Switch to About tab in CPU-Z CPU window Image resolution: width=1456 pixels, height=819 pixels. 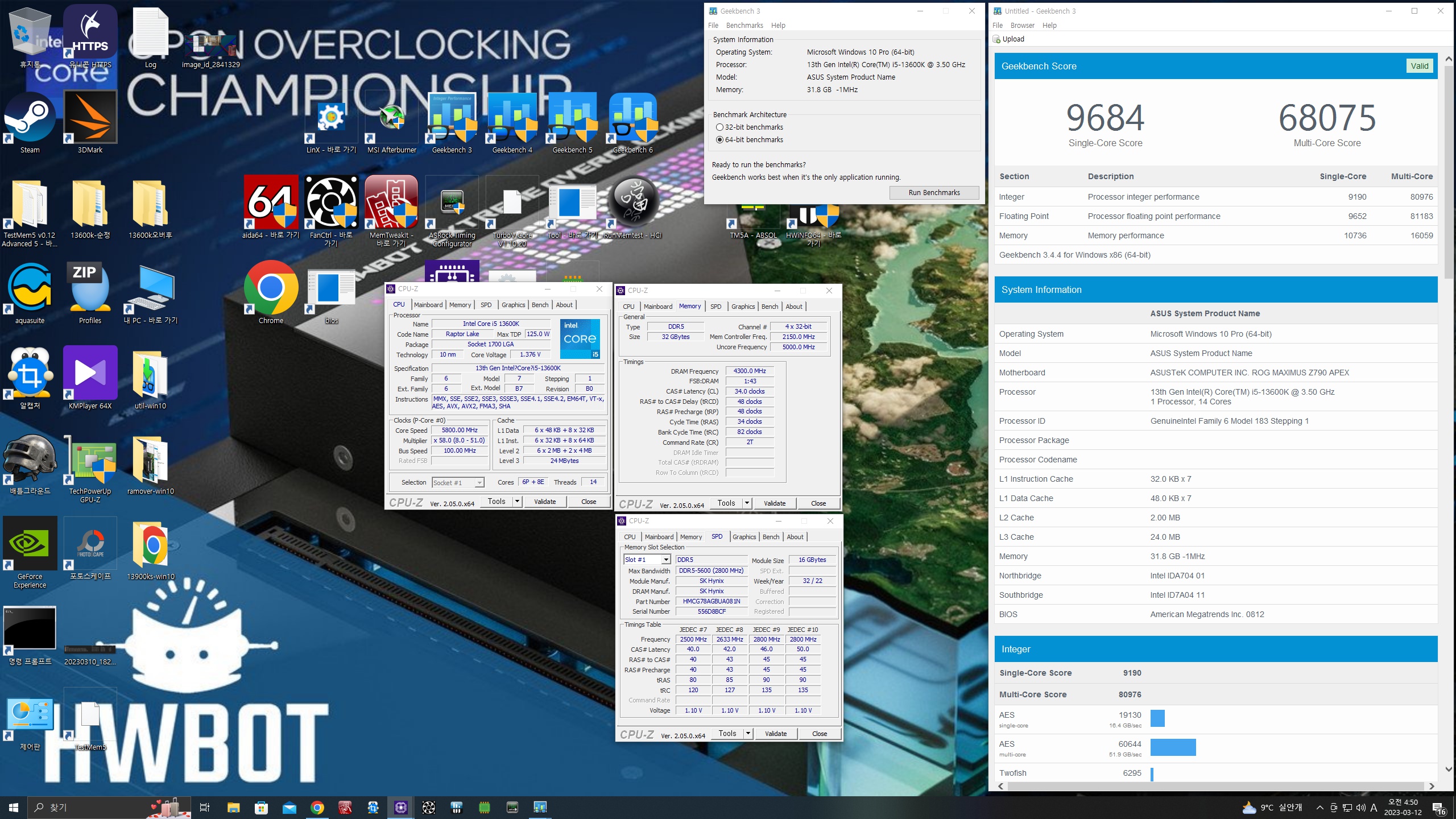[x=564, y=305]
